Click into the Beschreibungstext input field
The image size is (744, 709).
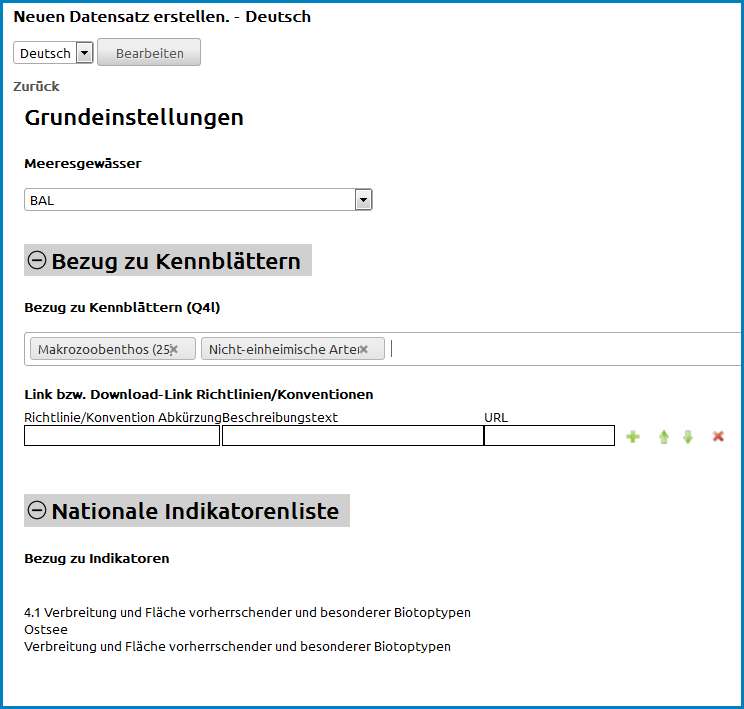point(352,436)
